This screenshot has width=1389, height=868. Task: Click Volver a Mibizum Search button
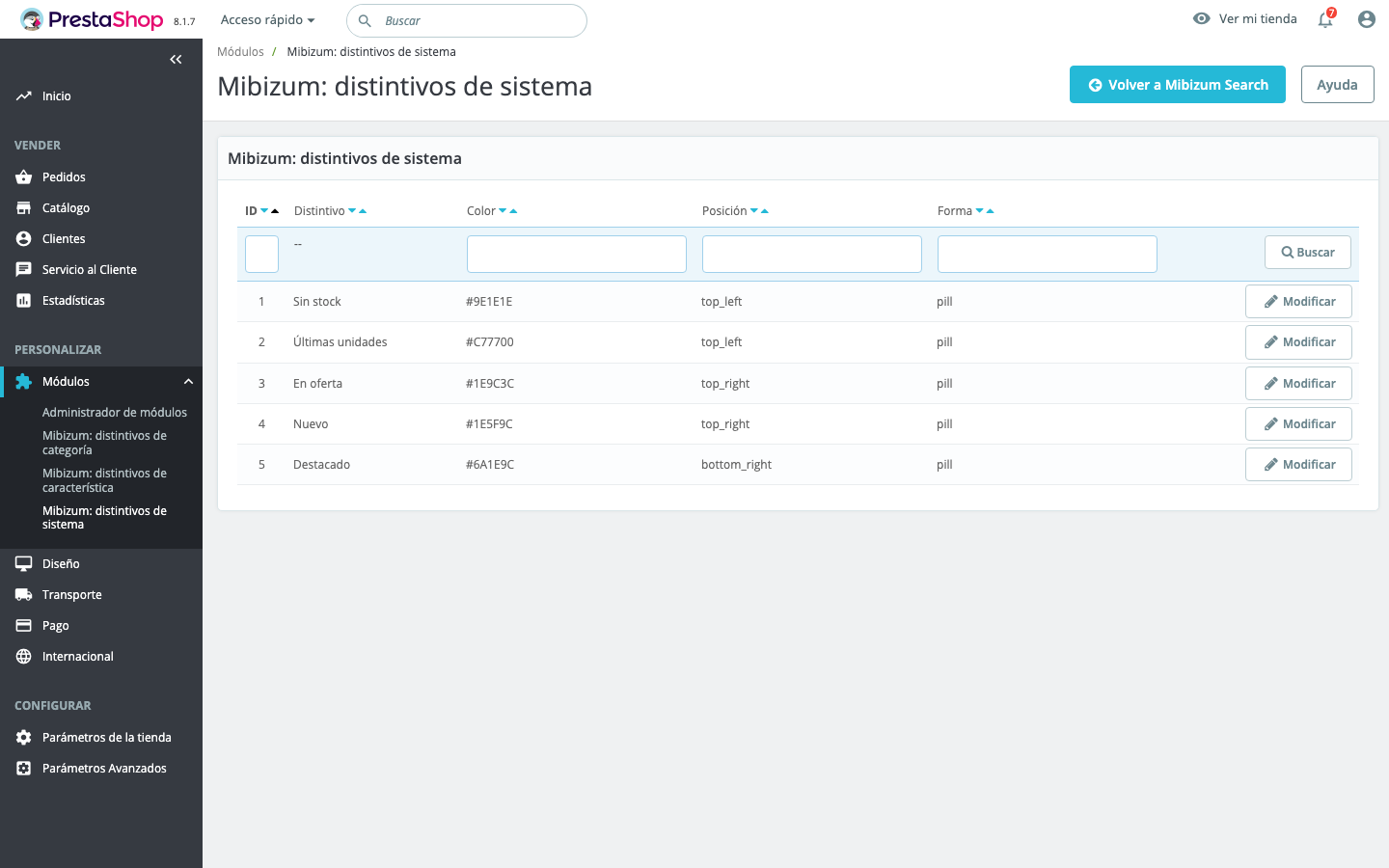[1178, 85]
